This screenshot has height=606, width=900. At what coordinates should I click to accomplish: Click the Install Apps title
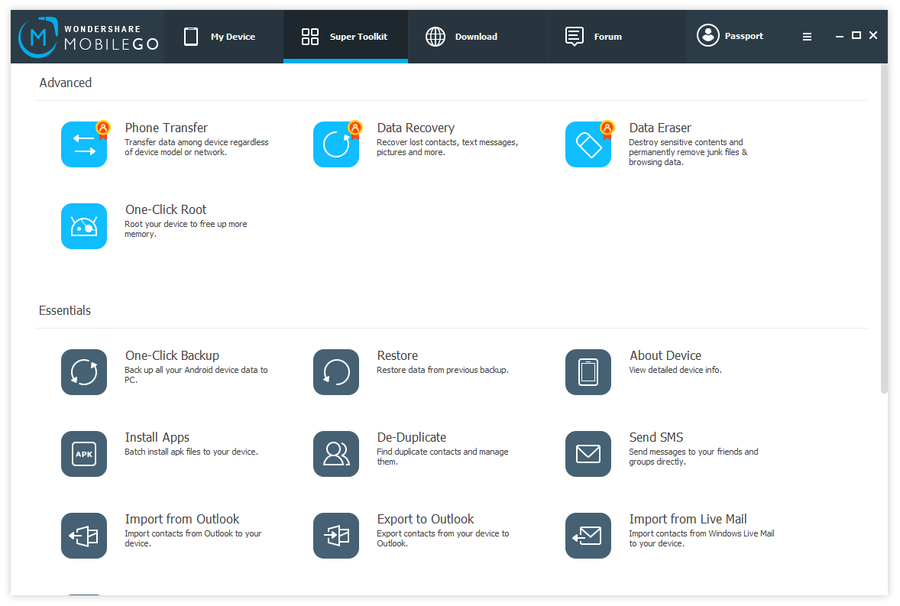click(157, 438)
